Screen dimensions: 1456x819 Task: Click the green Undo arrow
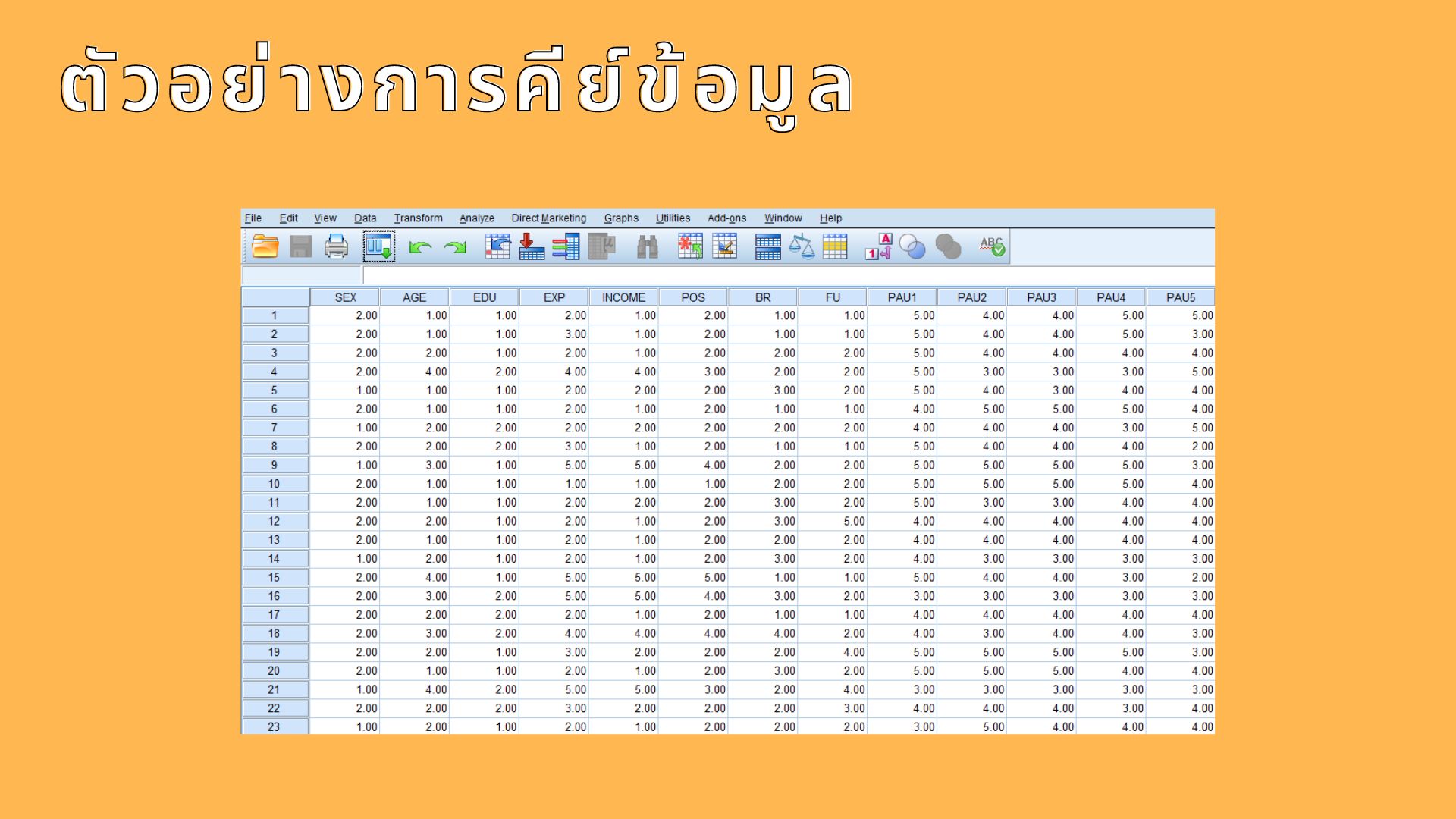(420, 247)
